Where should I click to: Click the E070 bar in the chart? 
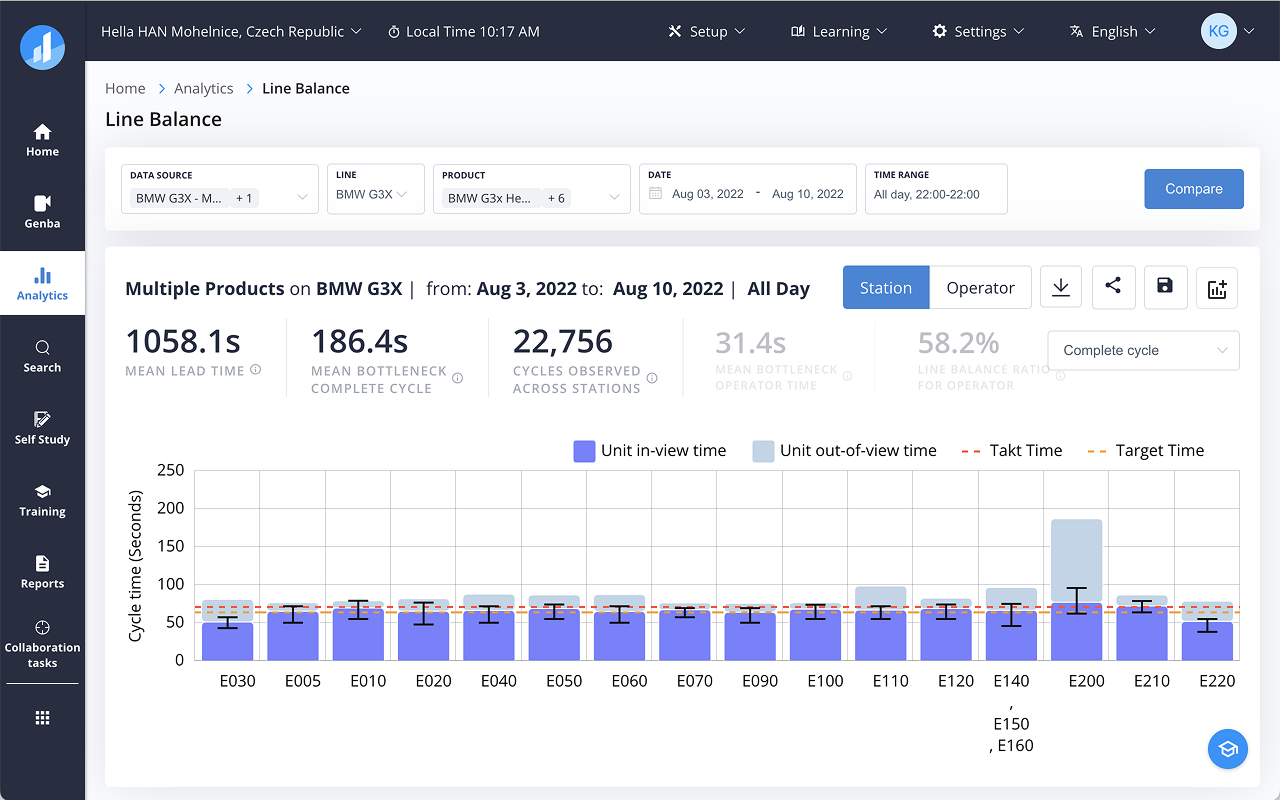tap(684, 632)
